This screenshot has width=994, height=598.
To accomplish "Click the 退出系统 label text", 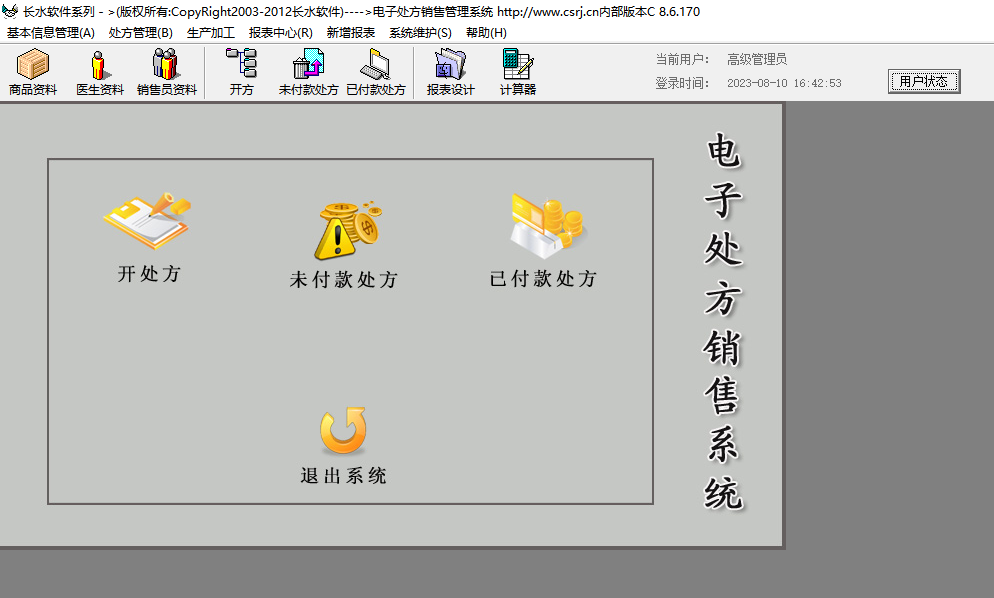I will pos(344,476).
